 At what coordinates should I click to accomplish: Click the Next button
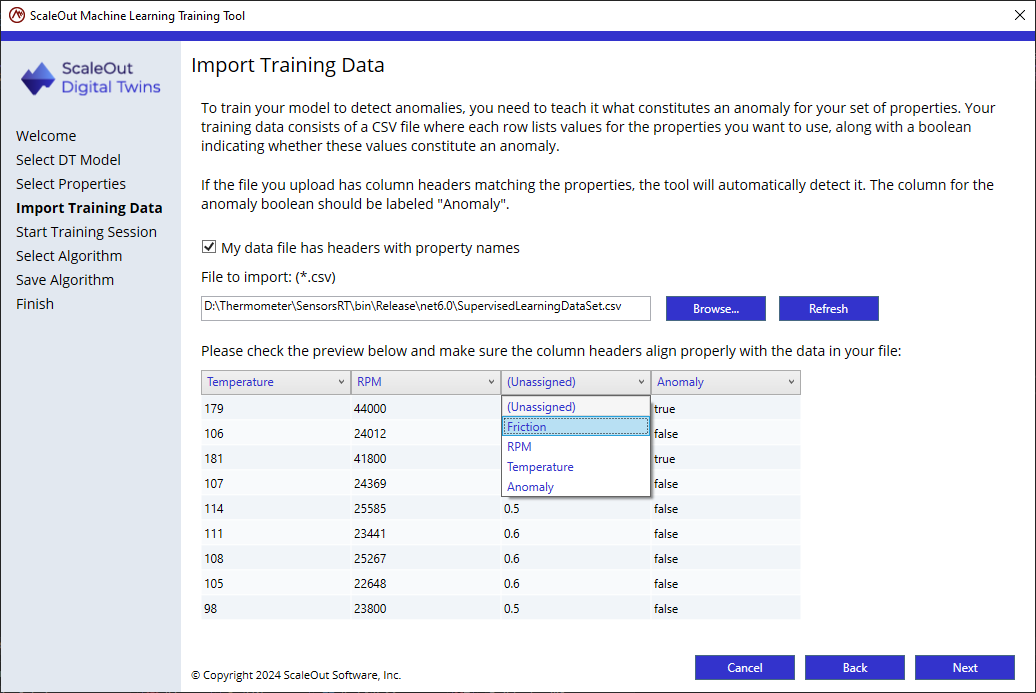pyautogui.click(x=965, y=667)
